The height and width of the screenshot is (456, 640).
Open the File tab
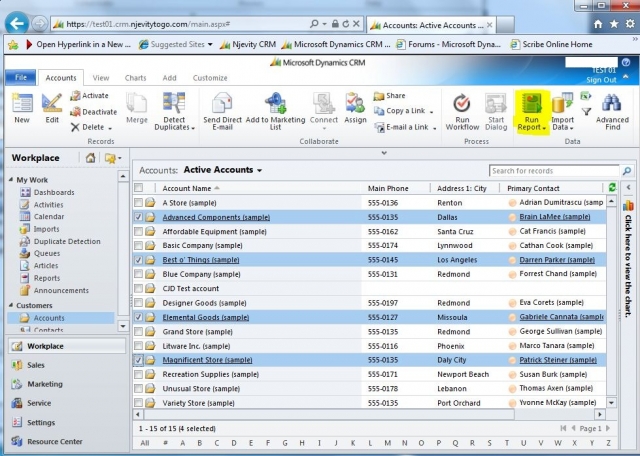(x=20, y=77)
